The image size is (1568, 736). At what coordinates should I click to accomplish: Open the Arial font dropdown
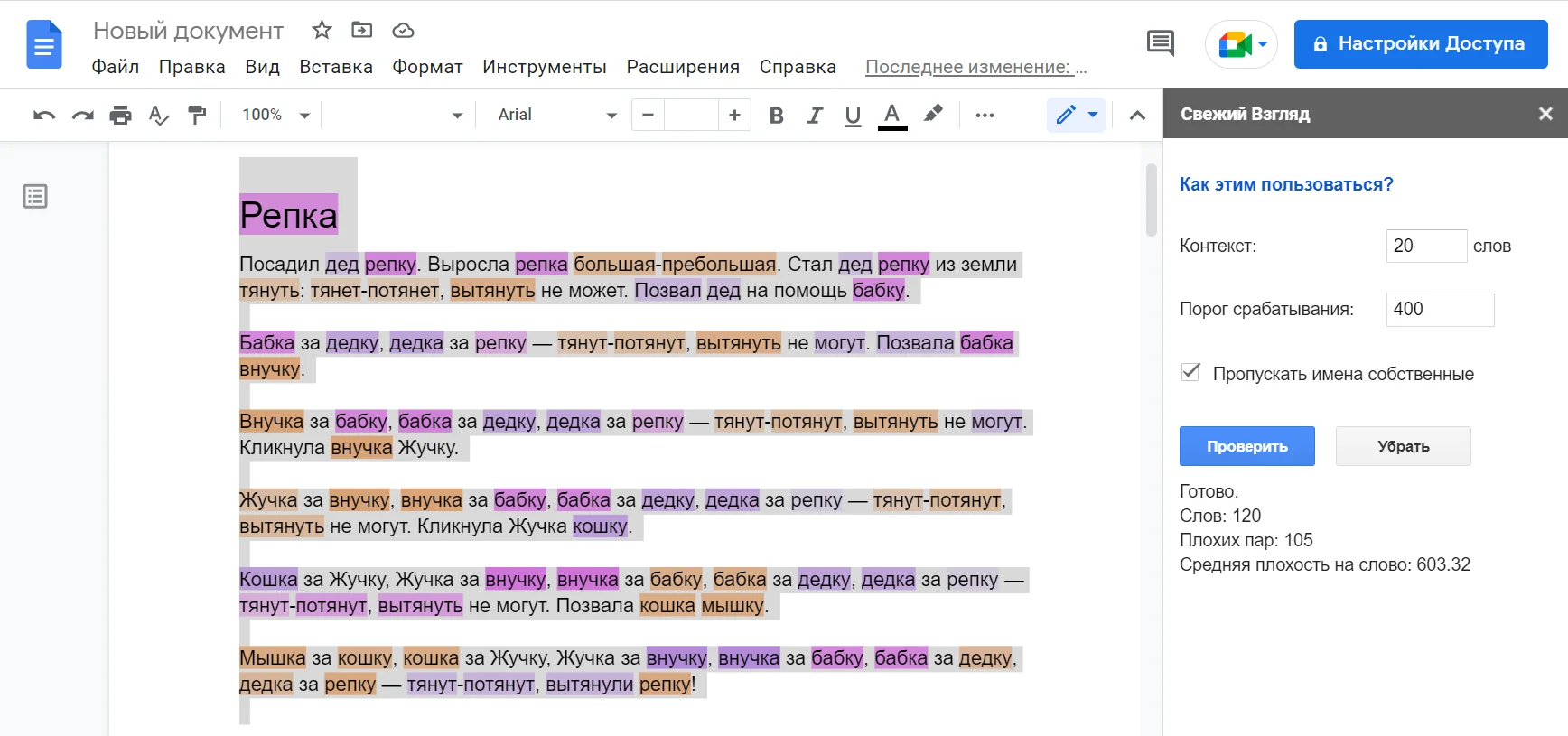coord(556,115)
